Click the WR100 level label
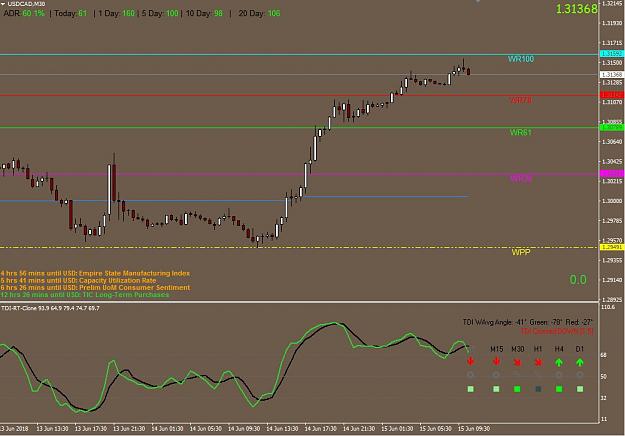Screen dimensions: 625x436 [x=521, y=59]
